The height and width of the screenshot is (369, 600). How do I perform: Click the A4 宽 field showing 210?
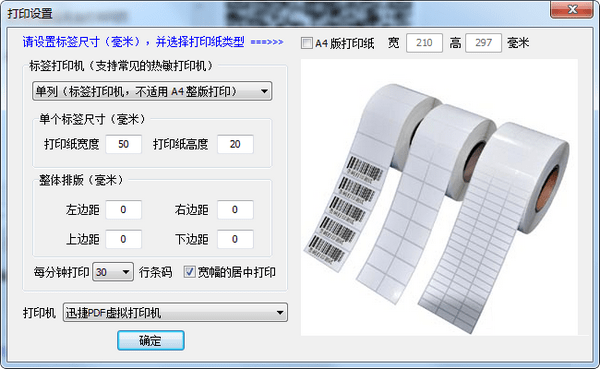(424, 43)
